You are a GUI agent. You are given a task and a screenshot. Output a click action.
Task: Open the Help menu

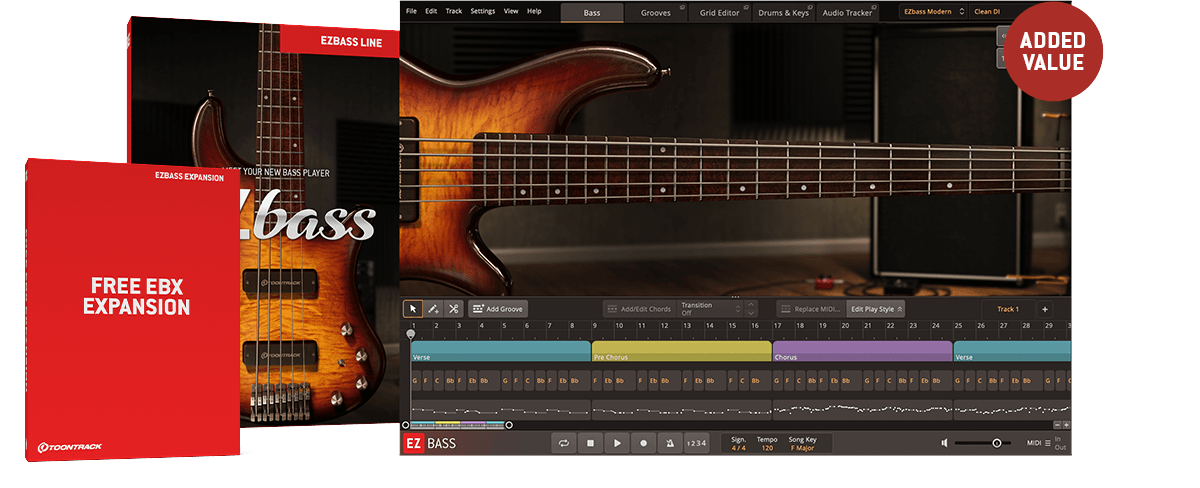tap(534, 11)
